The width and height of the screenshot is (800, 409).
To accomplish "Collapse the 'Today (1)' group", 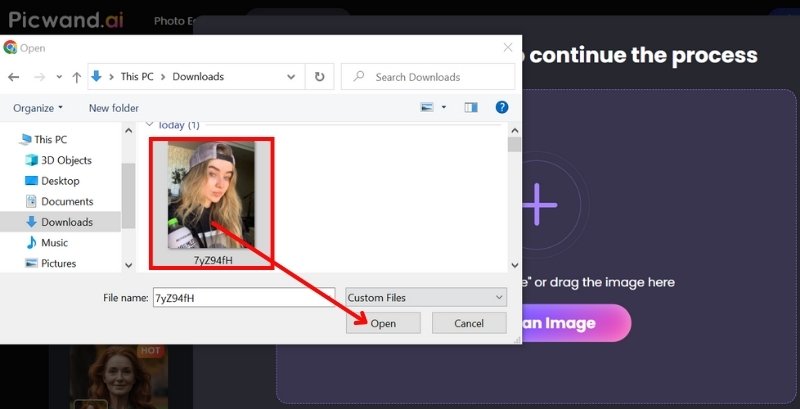I will (149, 124).
